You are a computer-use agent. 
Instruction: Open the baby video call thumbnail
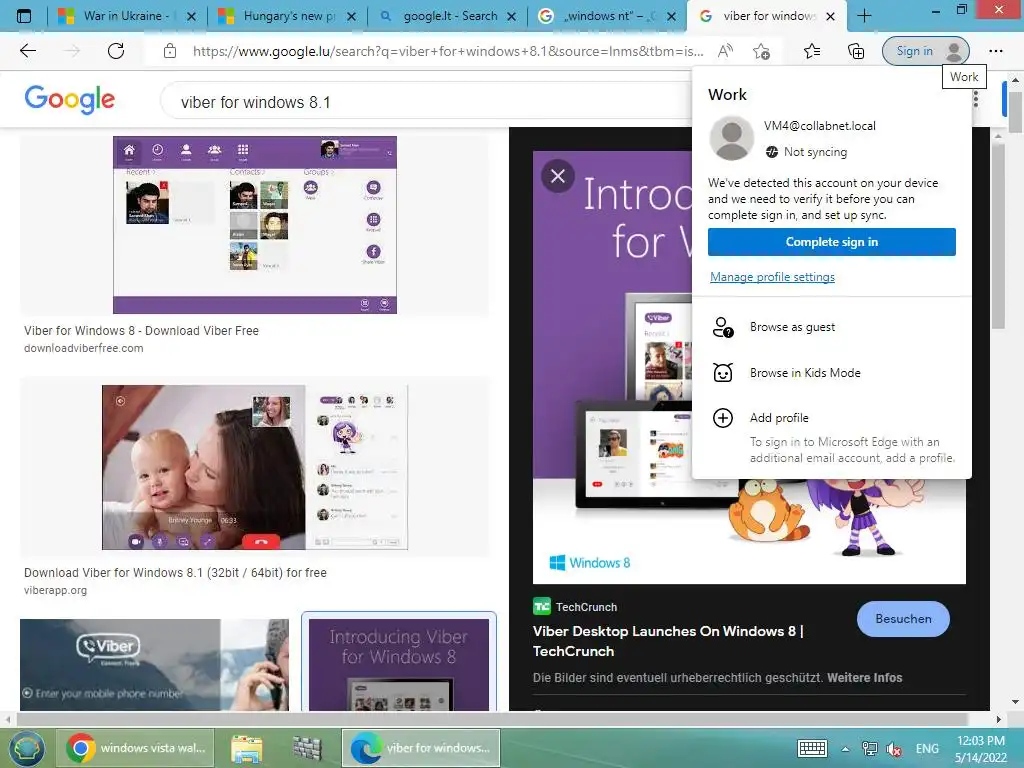(x=255, y=467)
